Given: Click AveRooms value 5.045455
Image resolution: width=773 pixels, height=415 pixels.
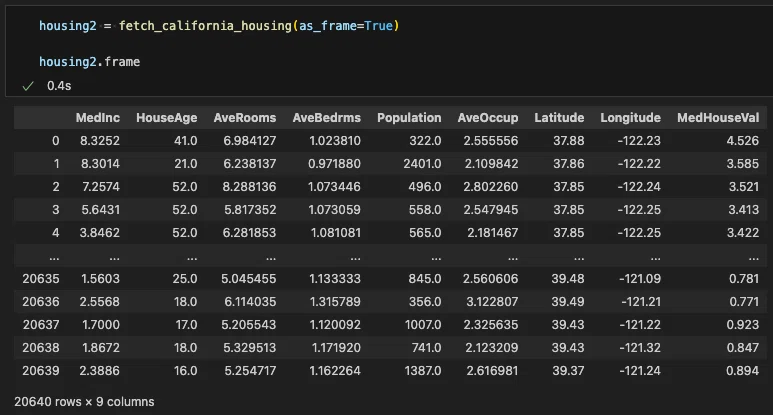Looking at the screenshot, I should (x=248, y=278).
